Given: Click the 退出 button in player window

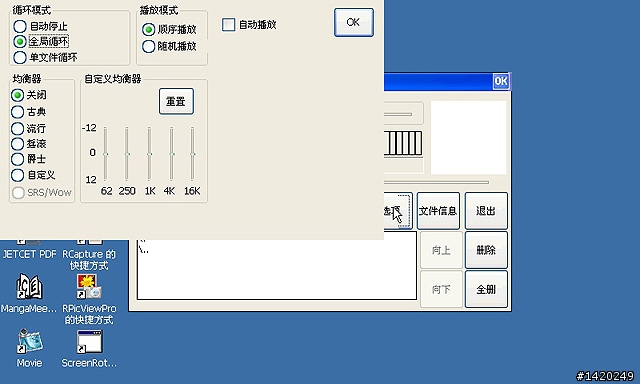Looking at the screenshot, I should pyautogui.click(x=486, y=211).
